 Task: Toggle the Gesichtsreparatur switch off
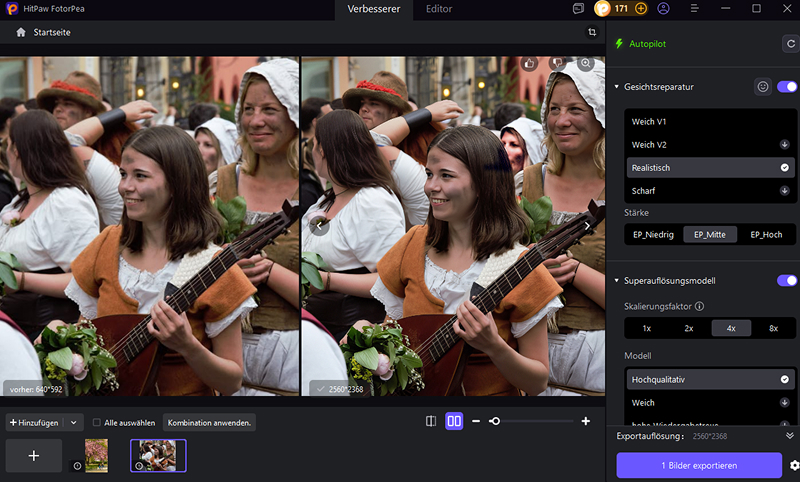click(787, 87)
